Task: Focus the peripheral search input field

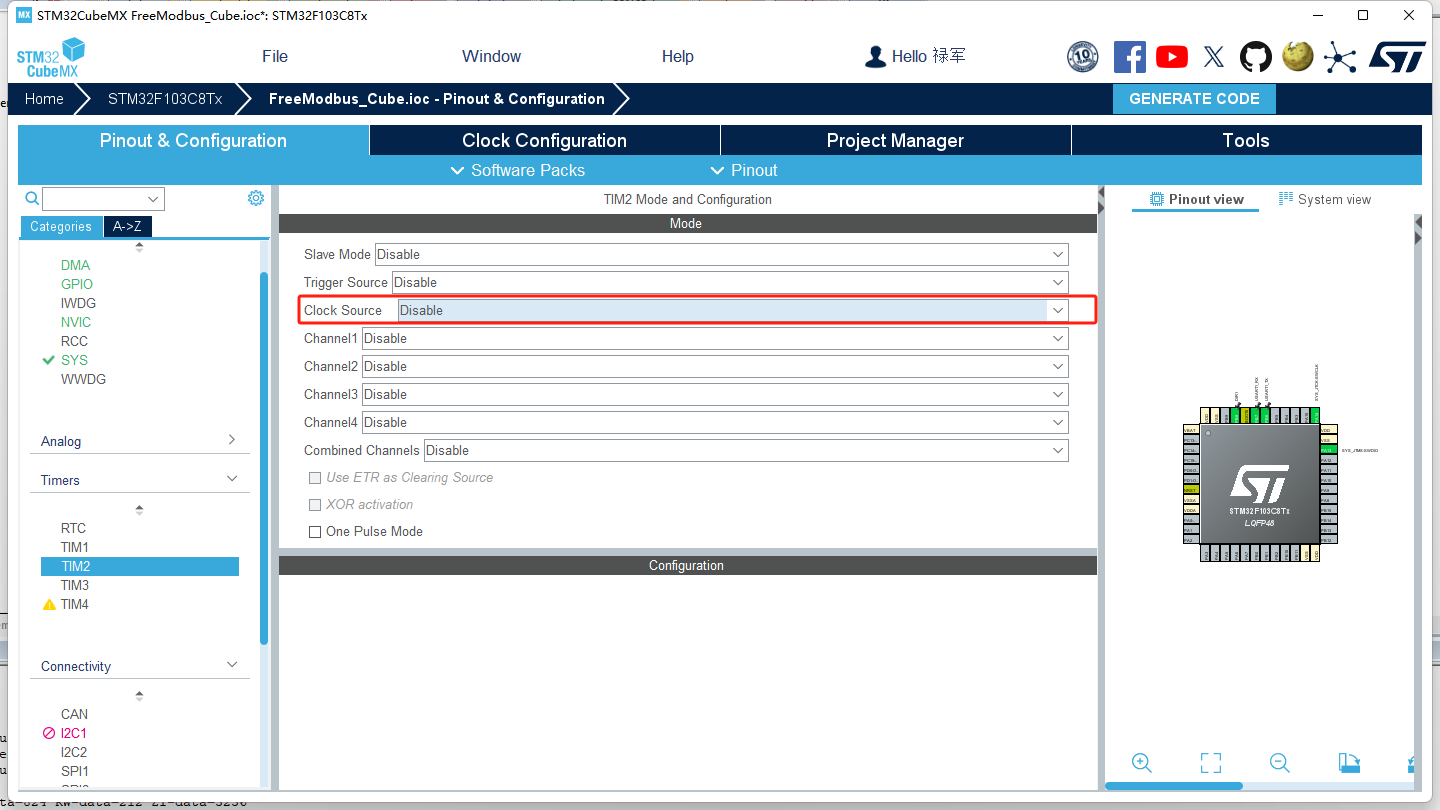Action: click(94, 199)
